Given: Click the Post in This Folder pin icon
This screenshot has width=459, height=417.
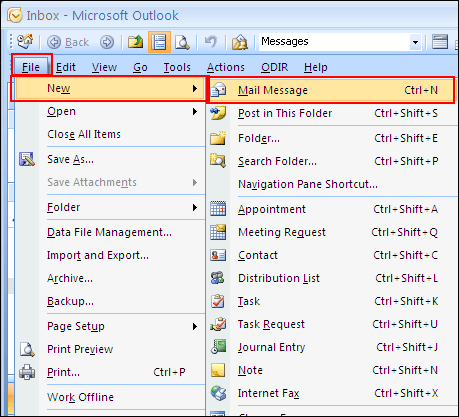Looking at the screenshot, I should [218, 113].
